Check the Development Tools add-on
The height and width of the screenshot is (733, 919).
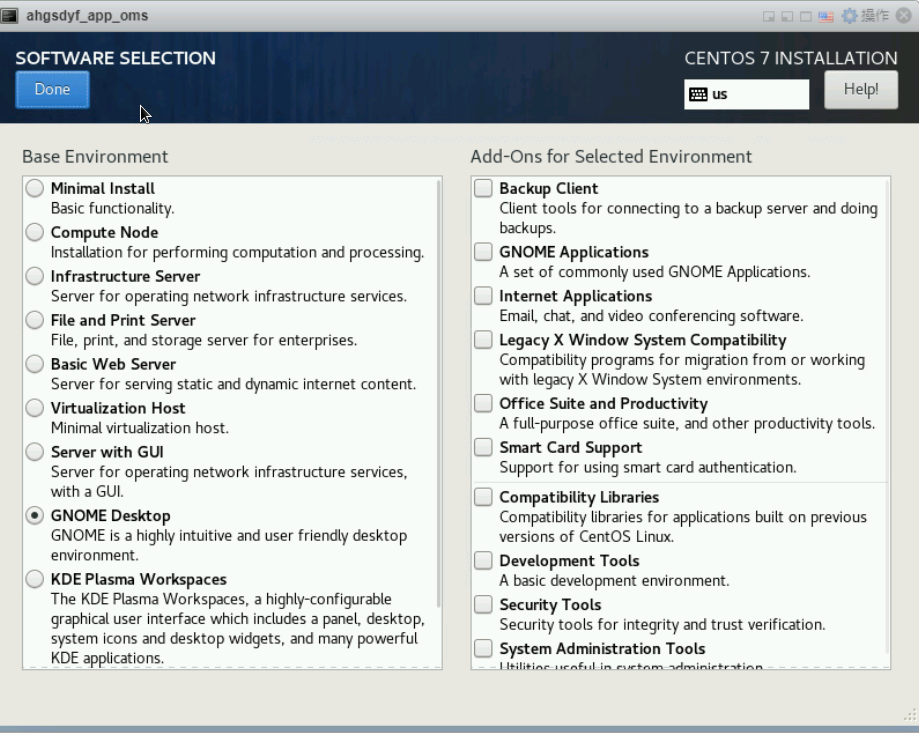click(483, 561)
